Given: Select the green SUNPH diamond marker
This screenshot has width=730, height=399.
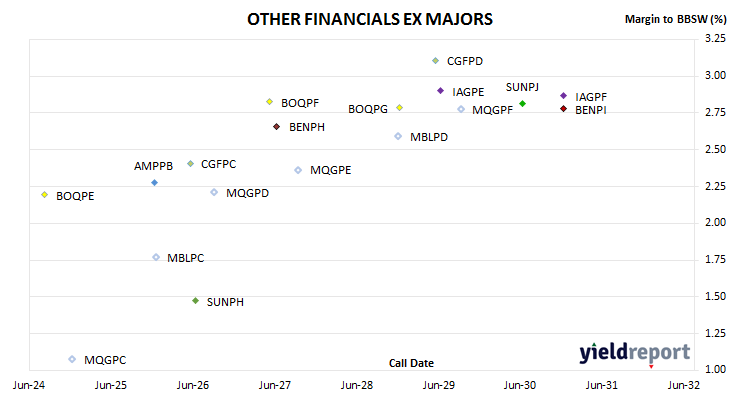Looking at the screenshot, I should click(196, 301).
